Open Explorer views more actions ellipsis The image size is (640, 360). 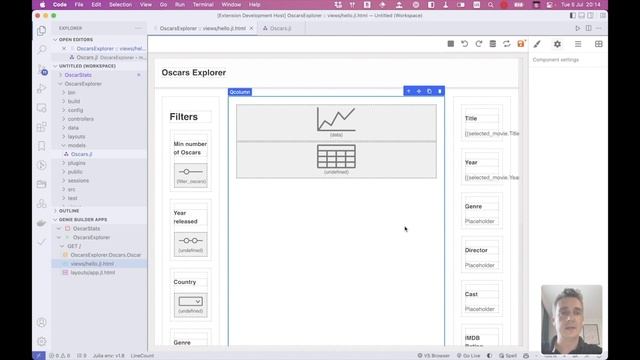[x=138, y=28]
